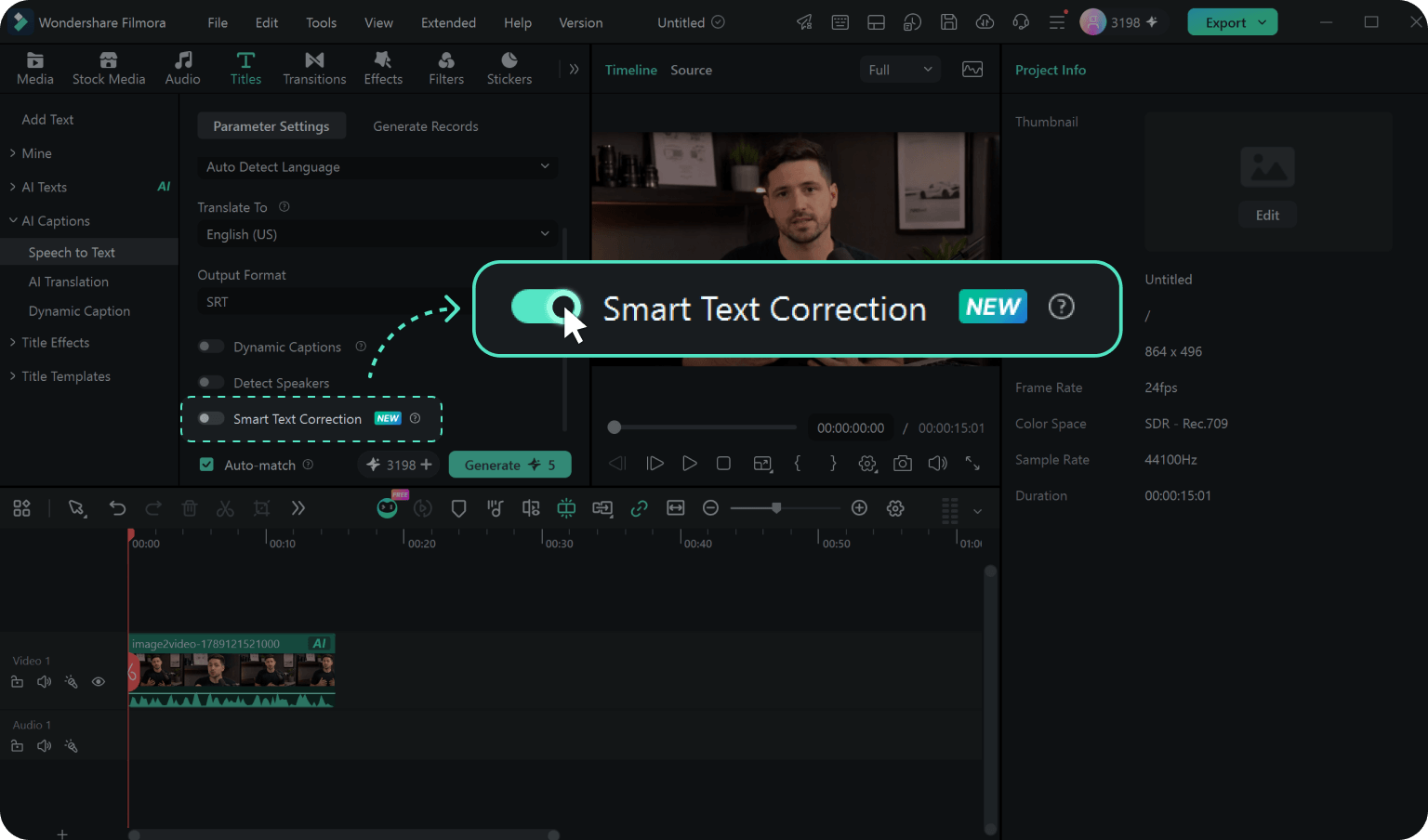Viewport: 1428px width, 840px height.
Task: Open timeline settings gear icon
Action: pyautogui.click(x=895, y=508)
